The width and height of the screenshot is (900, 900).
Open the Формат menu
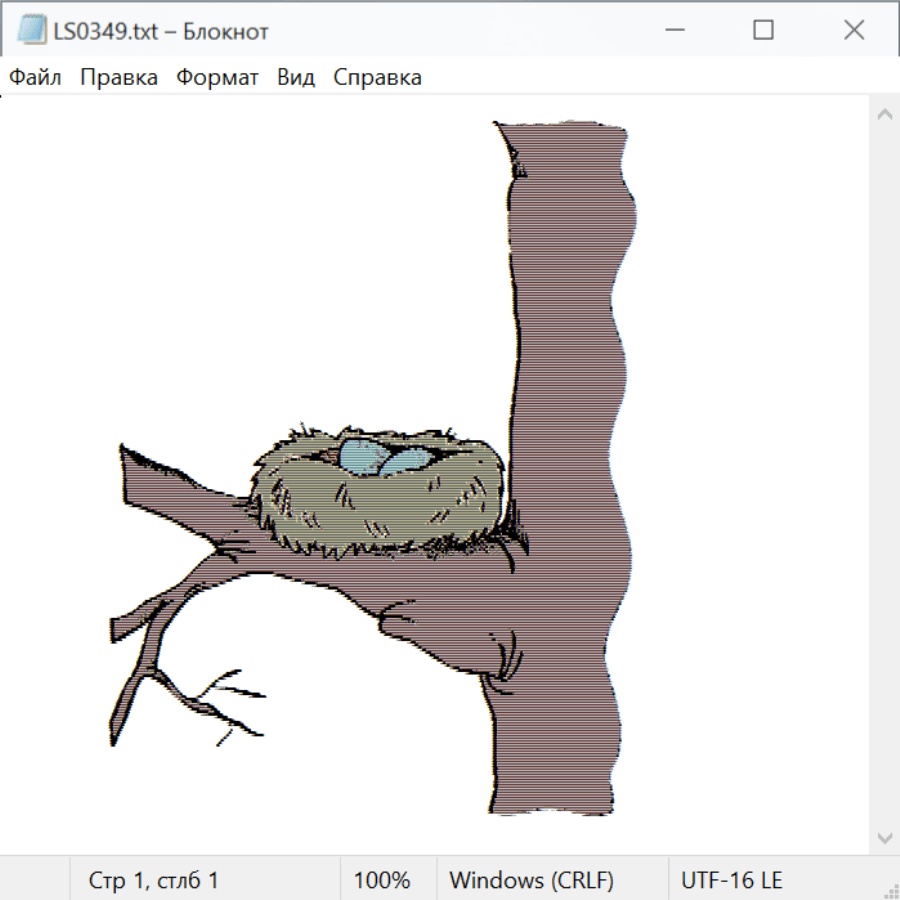[x=217, y=77]
